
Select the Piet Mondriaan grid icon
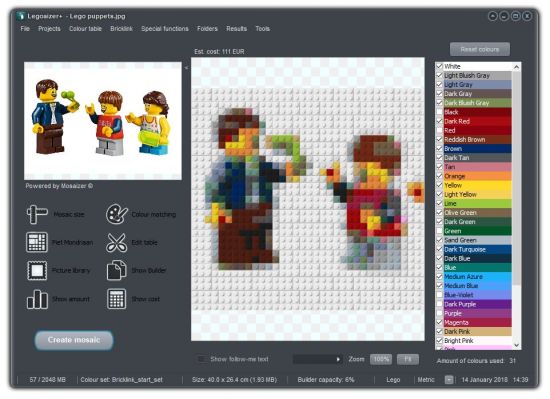pyautogui.click(x=37, y=242)
